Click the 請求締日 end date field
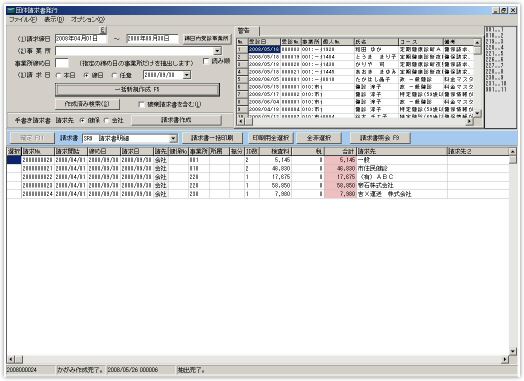 (152, 39)
